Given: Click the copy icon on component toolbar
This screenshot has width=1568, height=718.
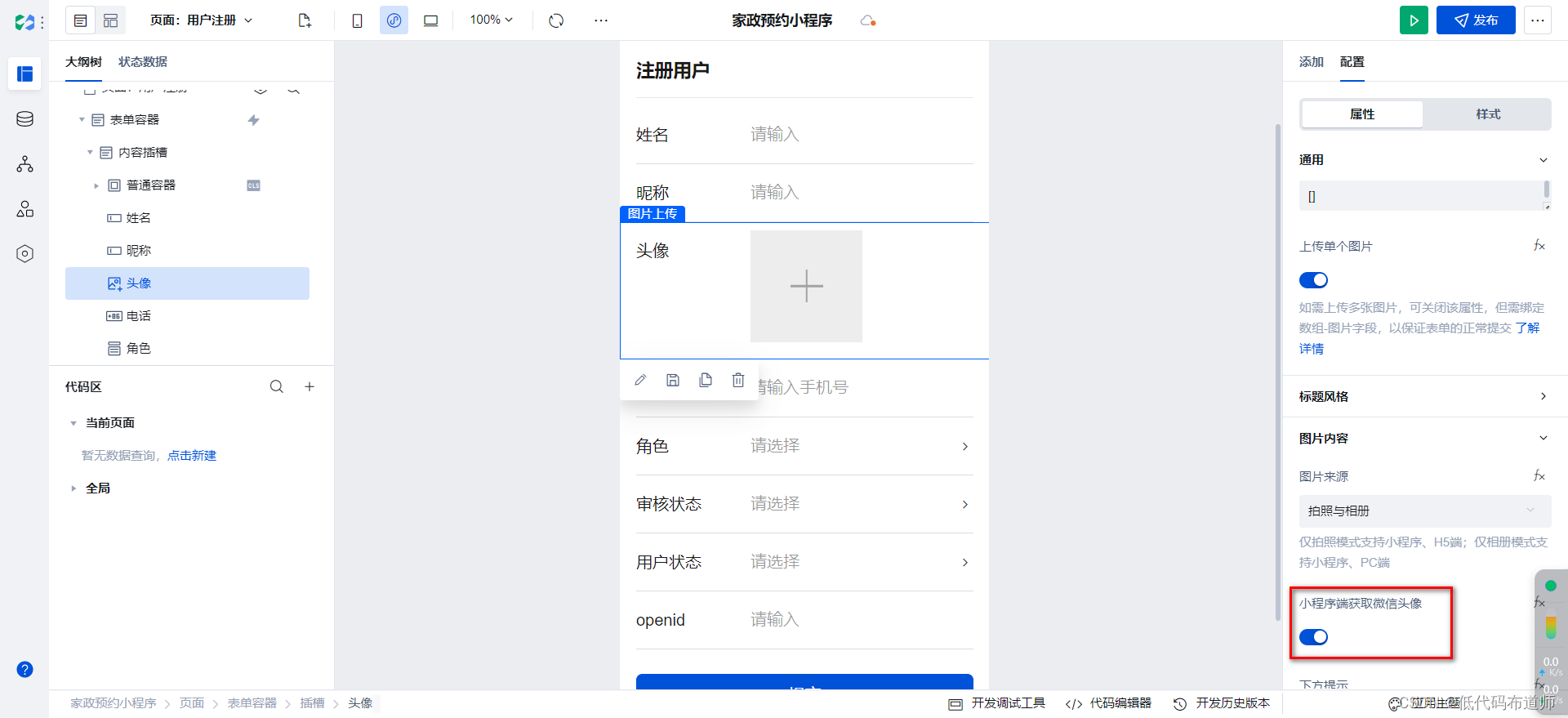Looking at the screenshot, I should pyautogui.click(x=706, y=380).
